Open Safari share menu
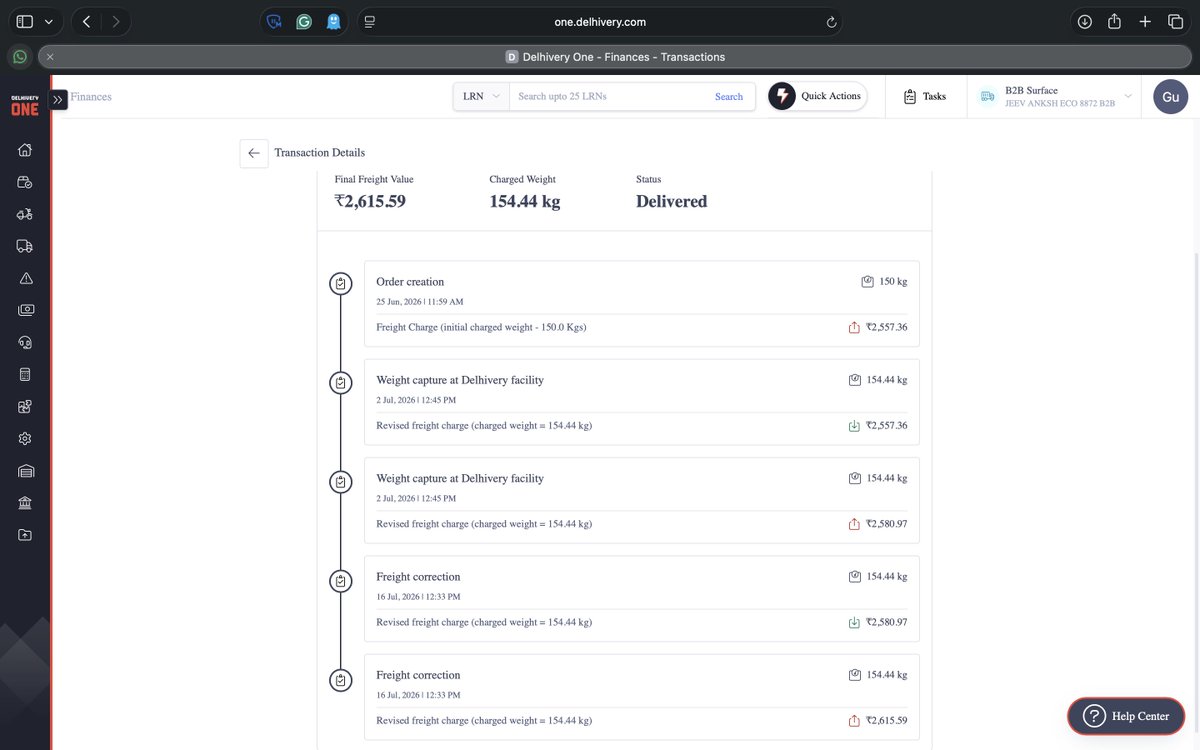 pos(1115,21)
